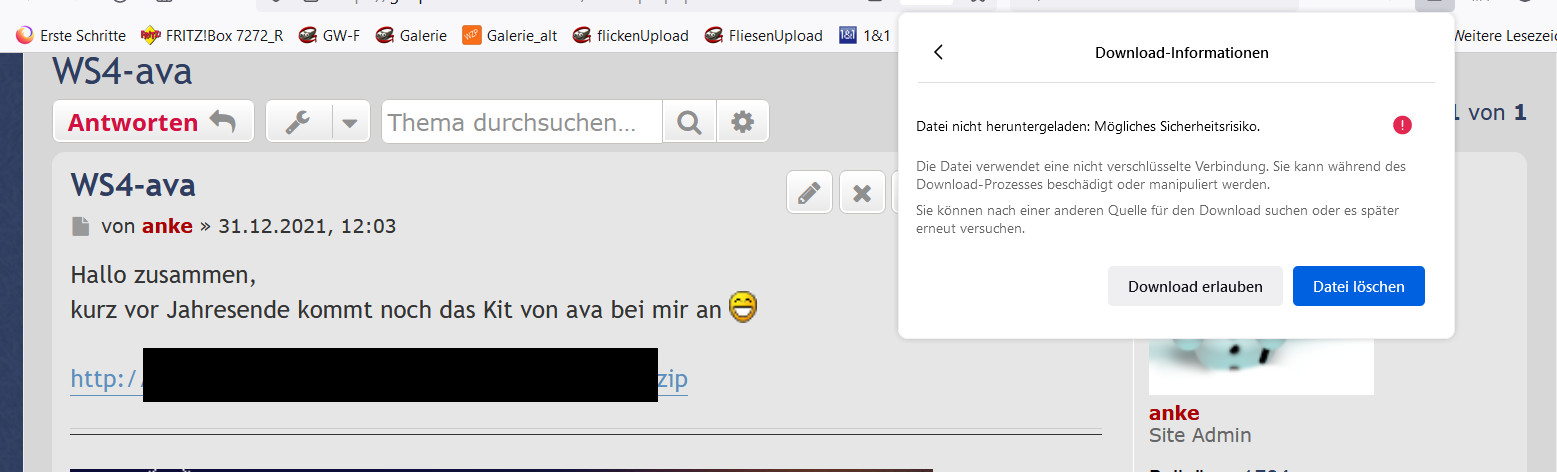
Task: Delete the file with Datei löschen
Action: [1358, 286]
